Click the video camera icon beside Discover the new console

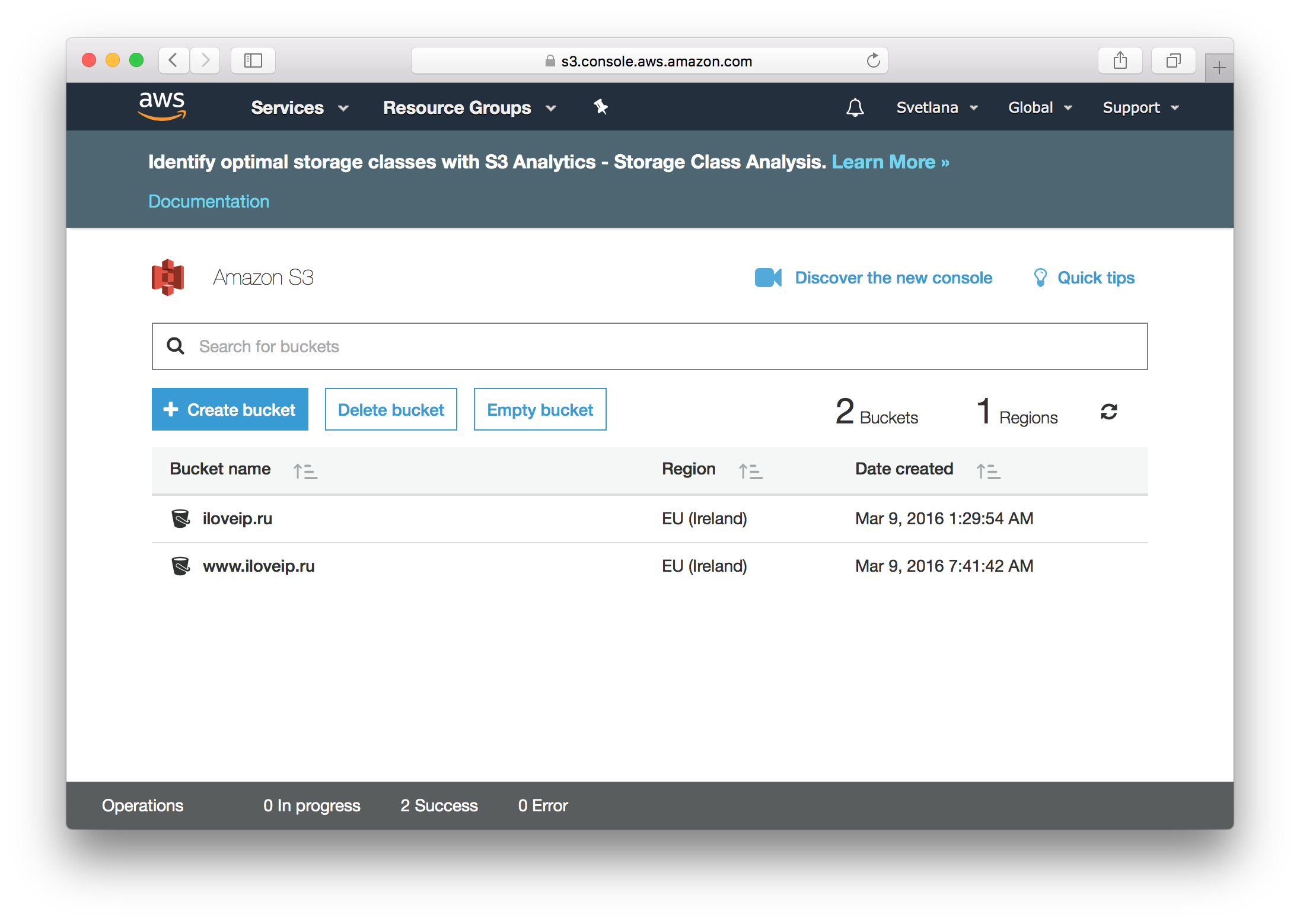pos(768,277)
